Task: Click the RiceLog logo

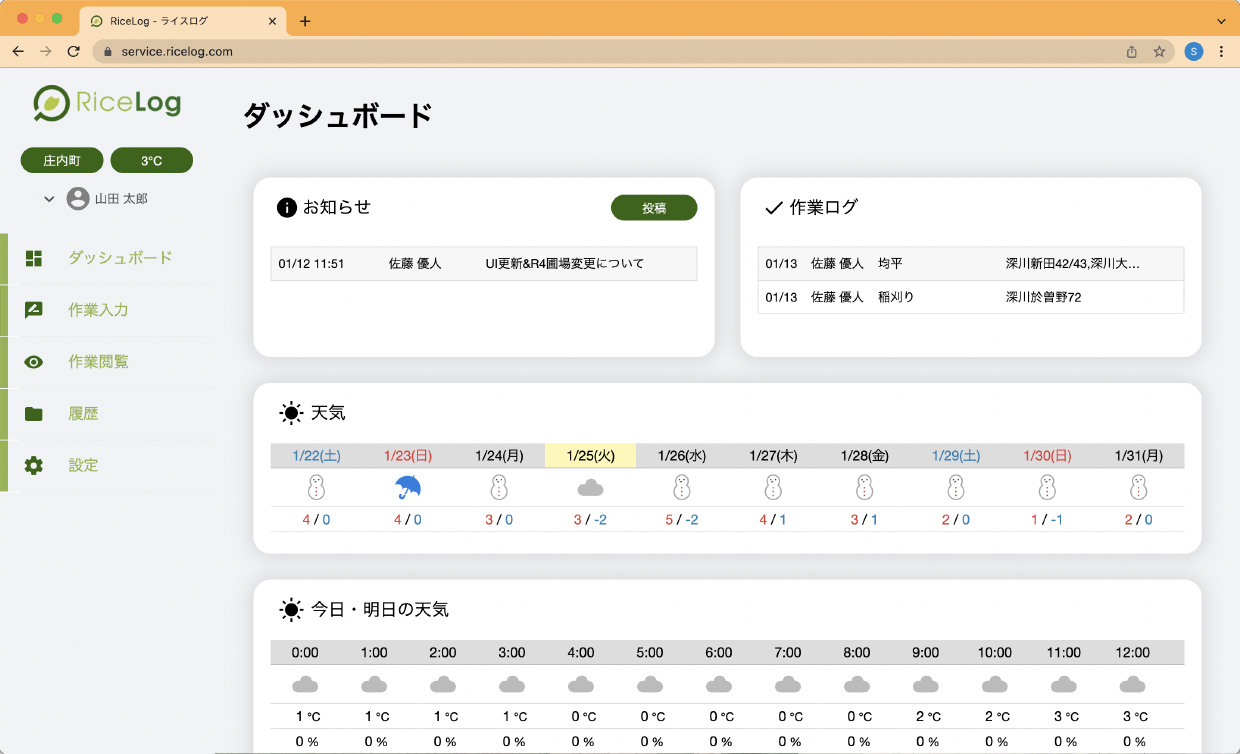Action: (107, 102)
